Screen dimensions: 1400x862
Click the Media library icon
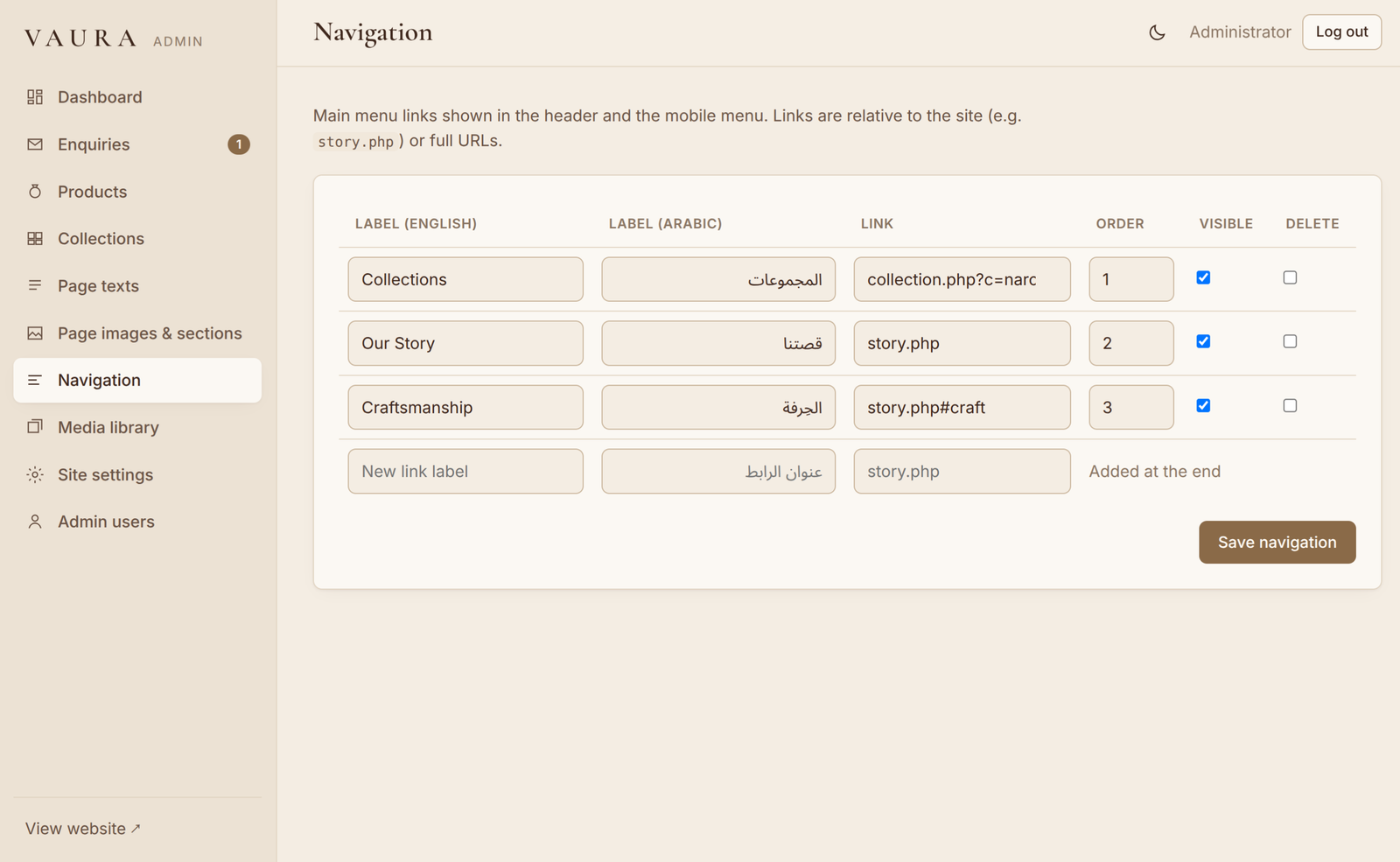tap(35, 427)
